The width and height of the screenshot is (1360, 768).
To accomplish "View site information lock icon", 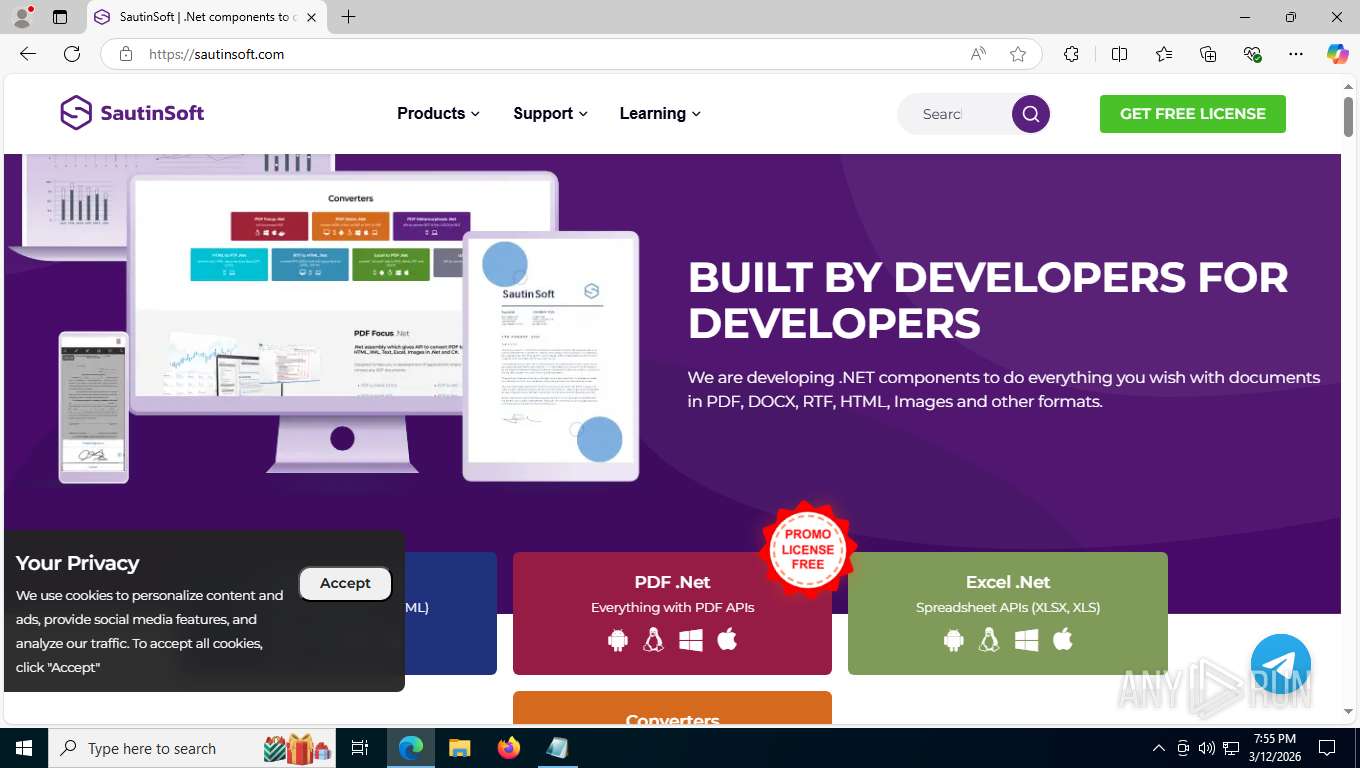I will pos(126,54).
